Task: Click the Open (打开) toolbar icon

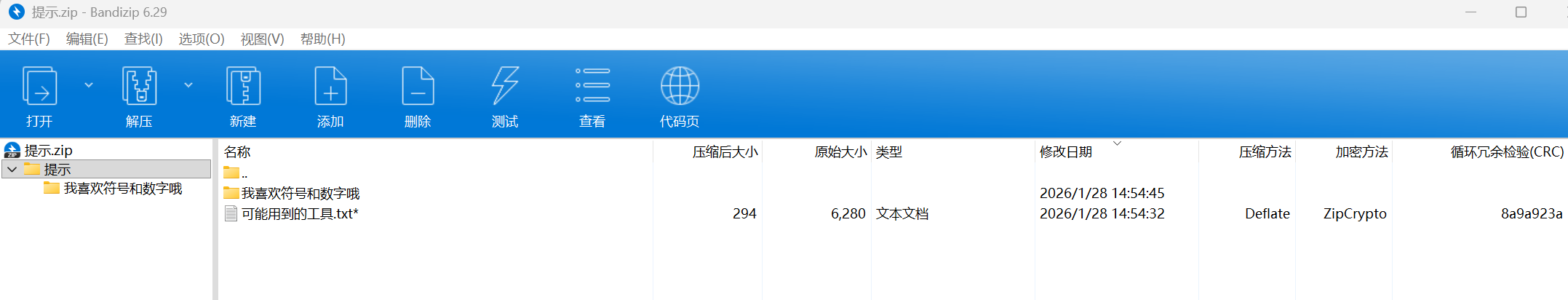Action: pyautogui.click(x=39, y=87)
